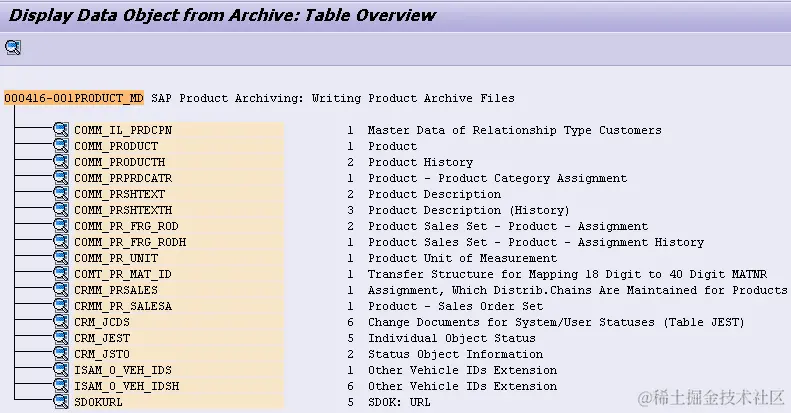Image resolution: width=791 pixels, height=413 pixels.
Task: Select table name COMM_PRSHTEXT
Action: pyautogui.click(x=120, y=194)
